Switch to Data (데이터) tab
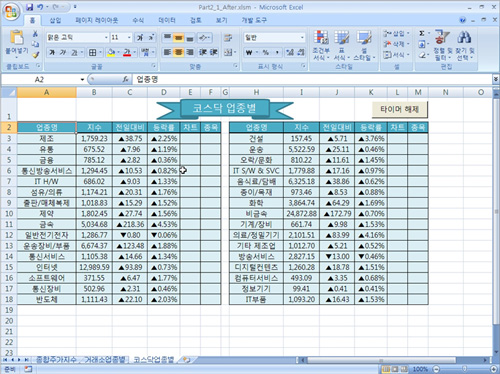Screen dimensions: 500x374 click(x=167, y=20)
